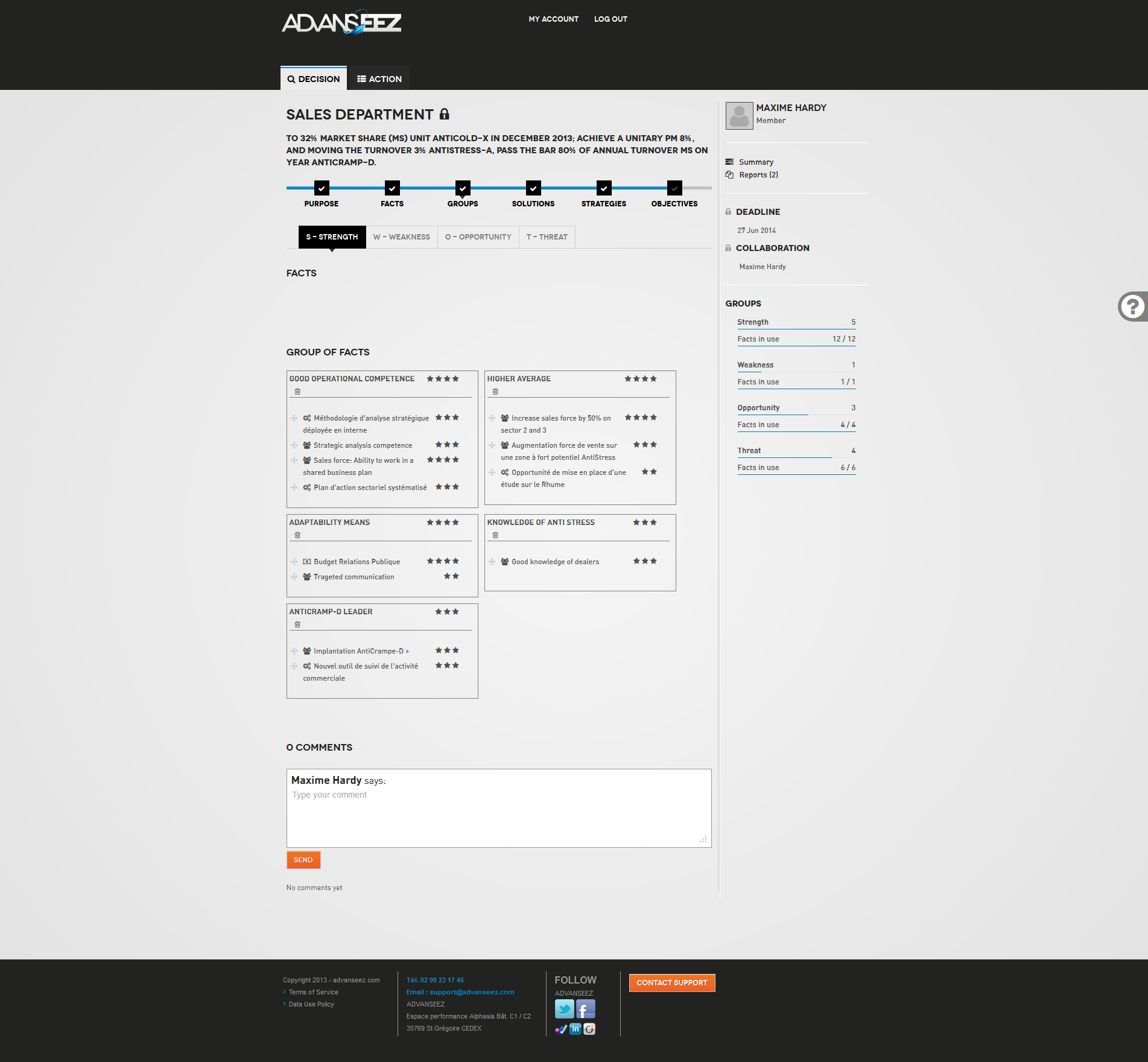Click star rating of Good Operational Competence group
This screenshot has height=1062, width=1148.
click(443, 379)
